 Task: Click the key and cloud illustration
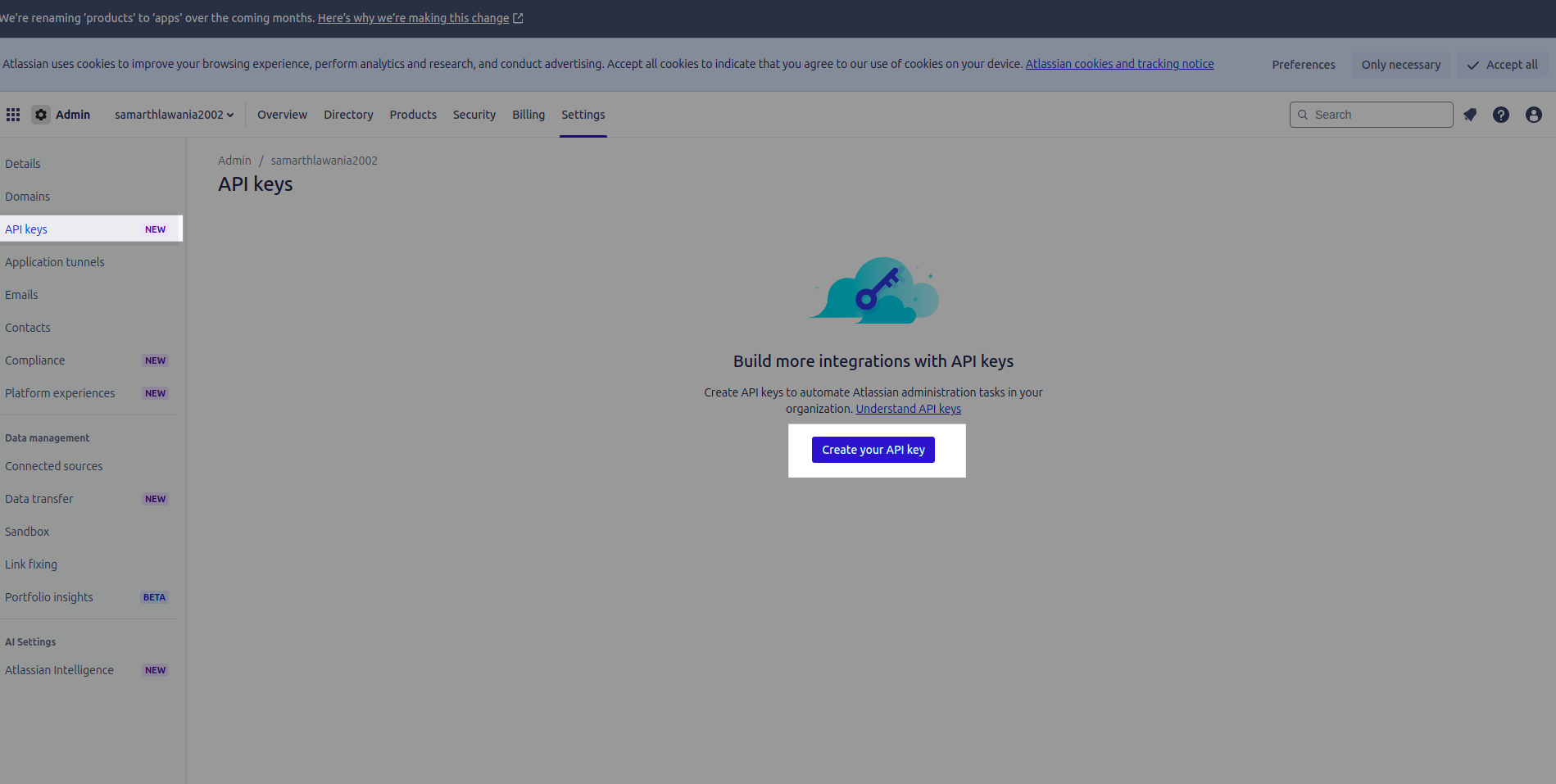(874, 290)
